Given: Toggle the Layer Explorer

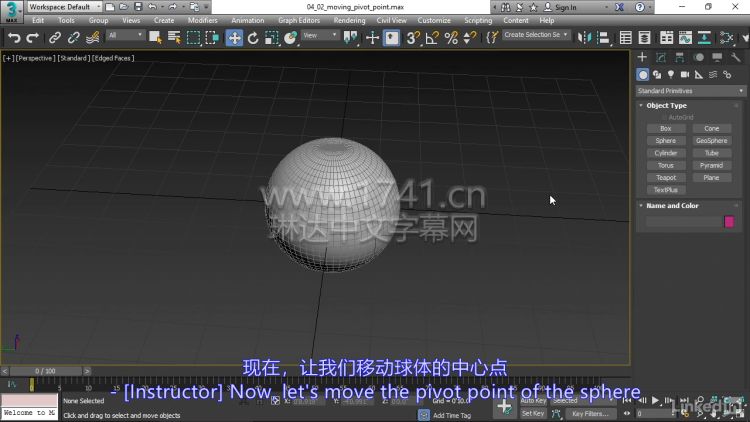Looking at the screenshot, I should click(644, 38).
